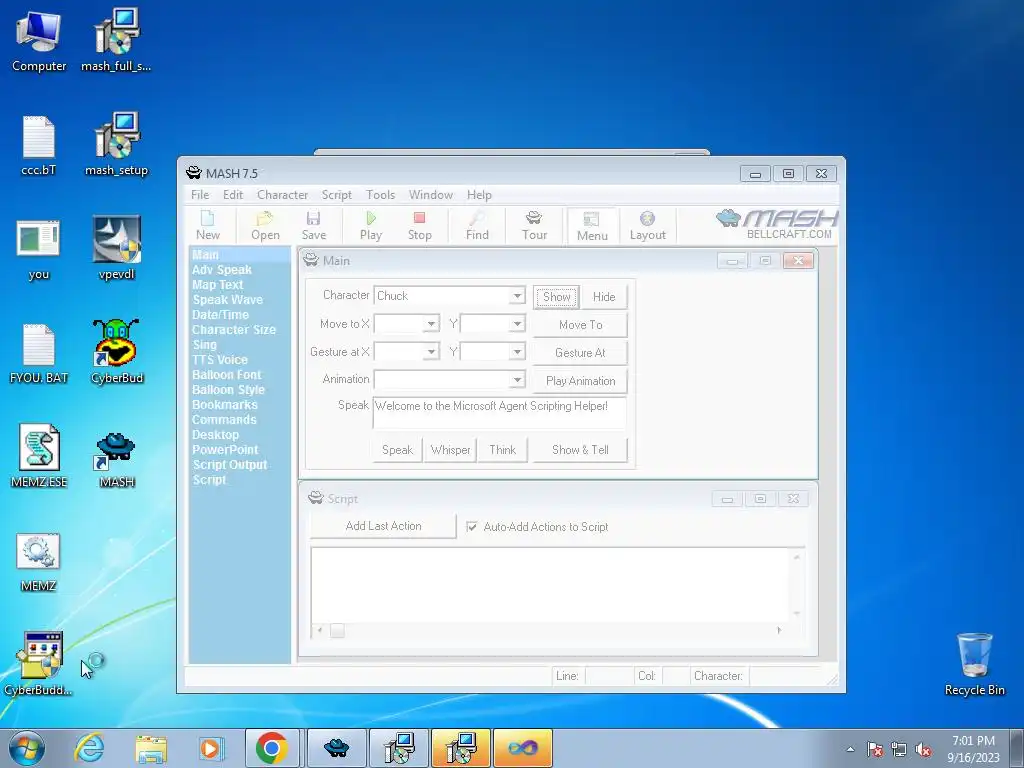Click the Whisper button
The image size is (1024, 768).
click(x=450, y=450)
